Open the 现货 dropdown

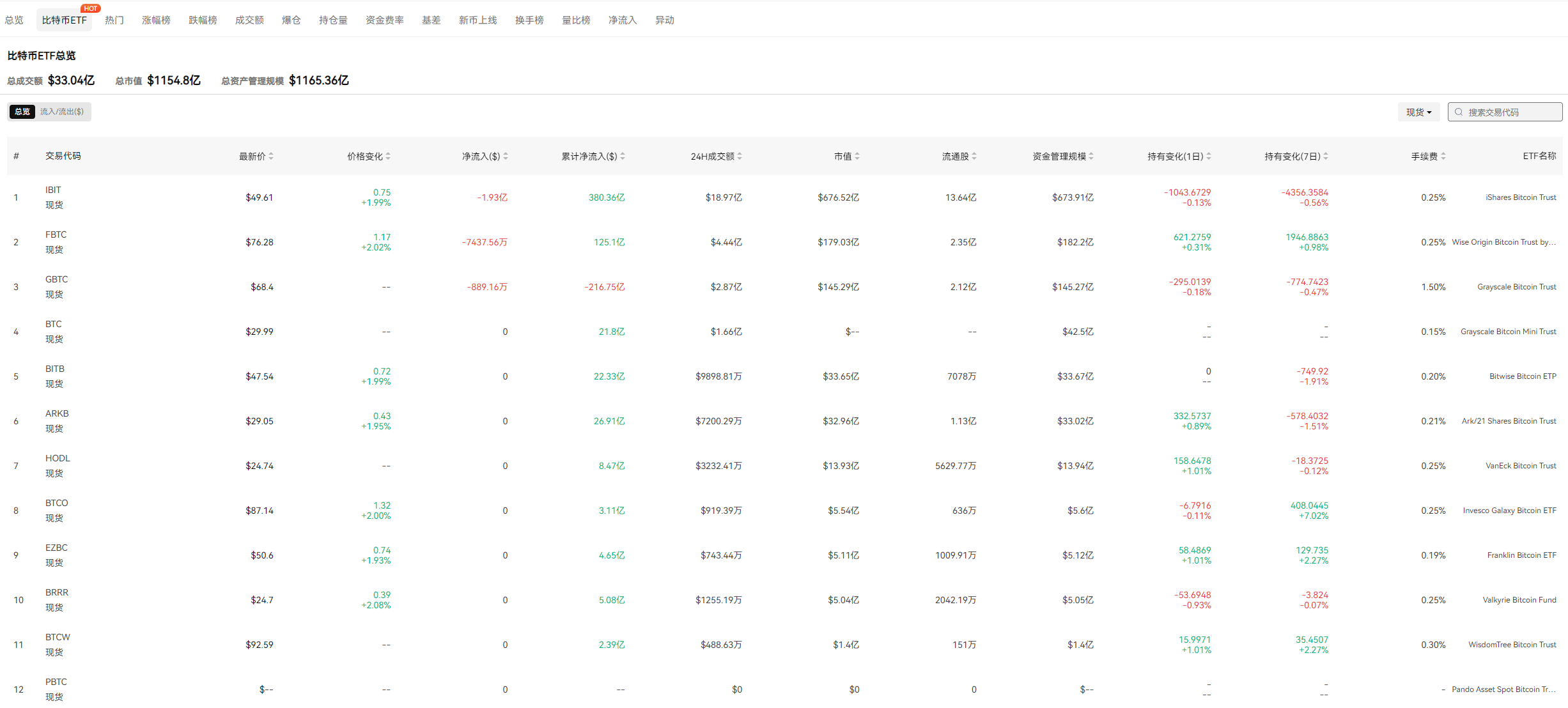tap(1418, 112)
